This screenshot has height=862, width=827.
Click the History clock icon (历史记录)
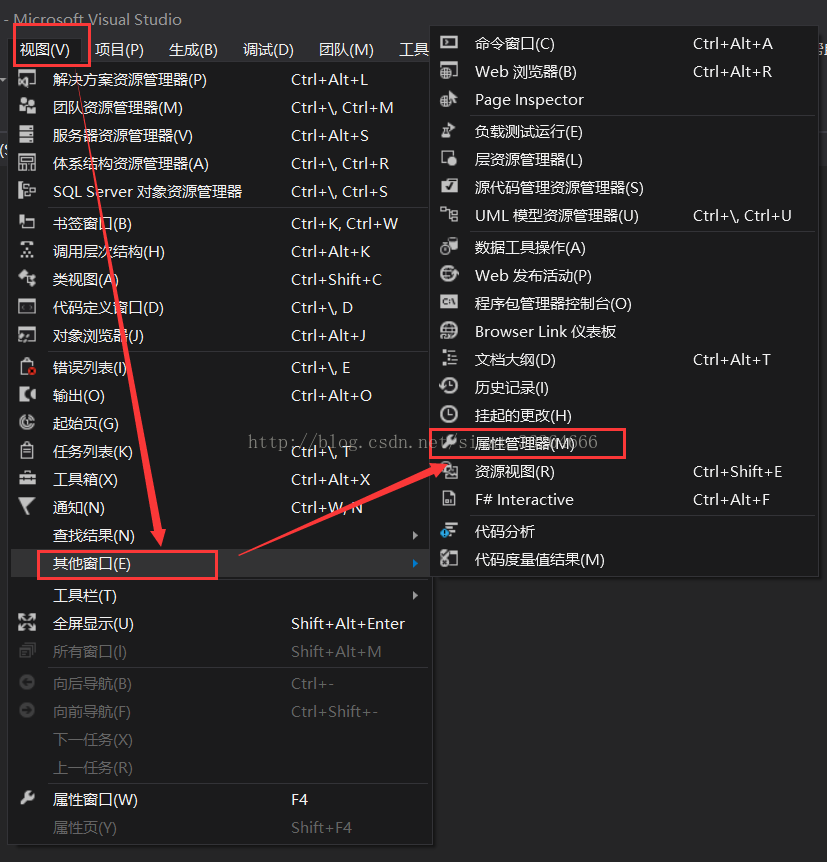449,386
